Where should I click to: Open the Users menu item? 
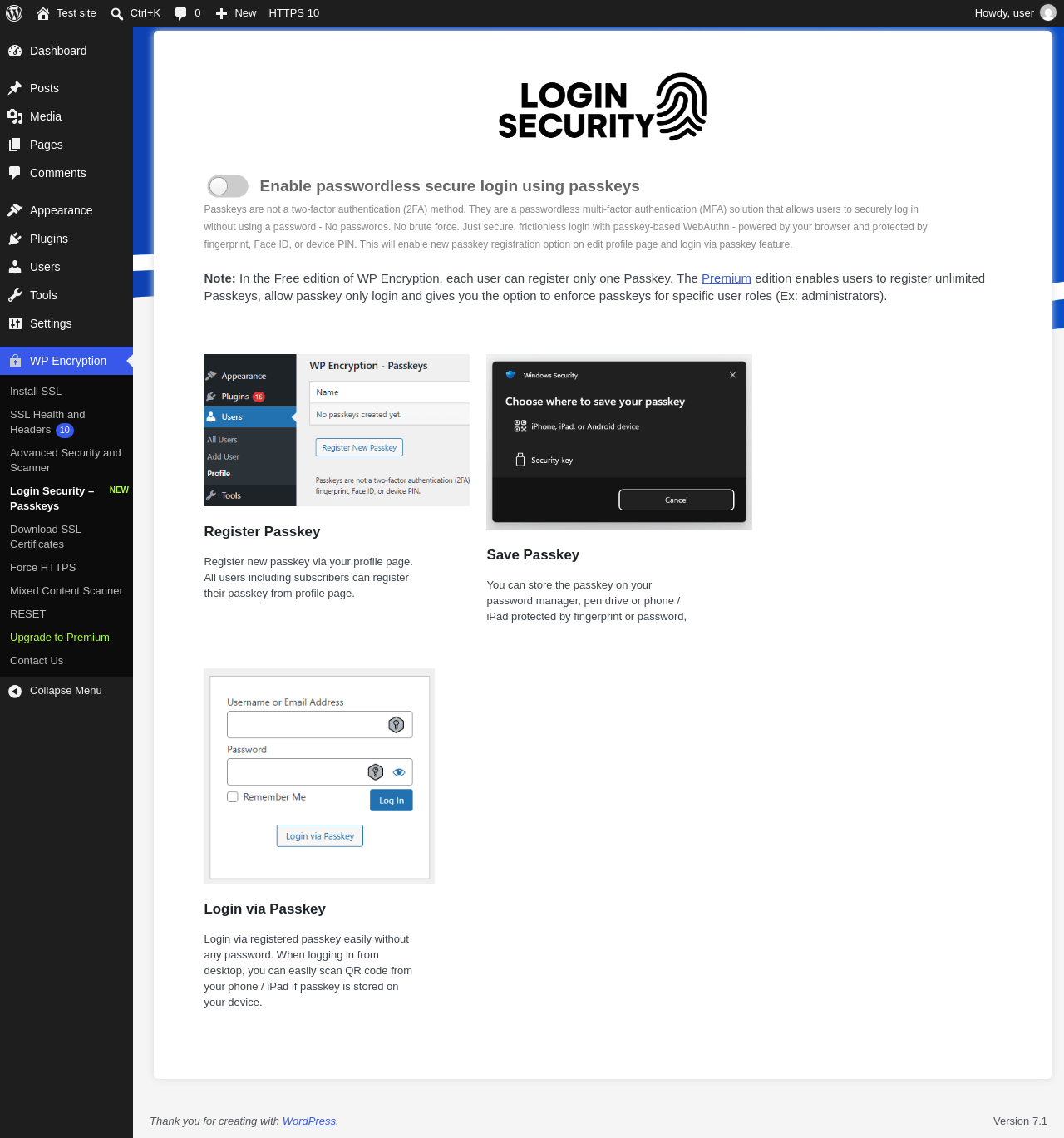coord(66,267)
